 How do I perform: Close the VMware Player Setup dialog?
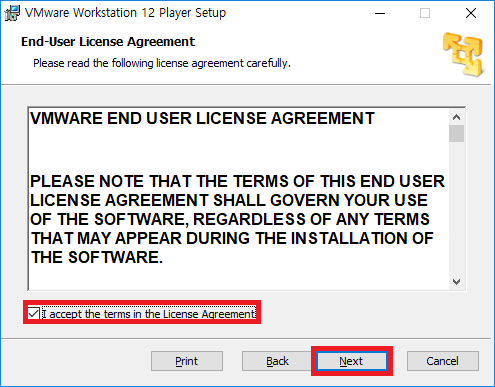(x=471, y=13)
